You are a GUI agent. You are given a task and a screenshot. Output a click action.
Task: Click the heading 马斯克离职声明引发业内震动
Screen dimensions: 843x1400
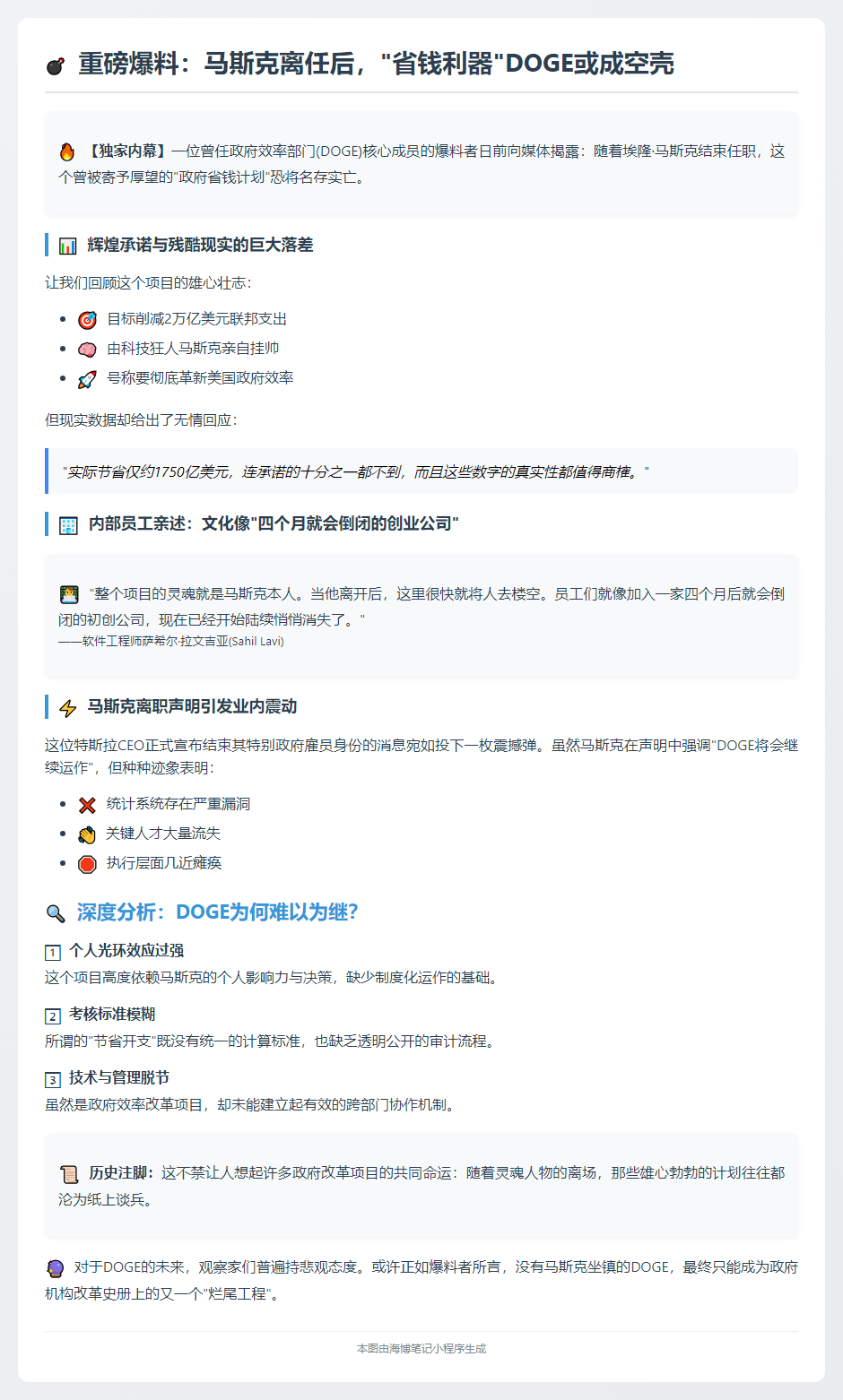(x=192, y=707)
